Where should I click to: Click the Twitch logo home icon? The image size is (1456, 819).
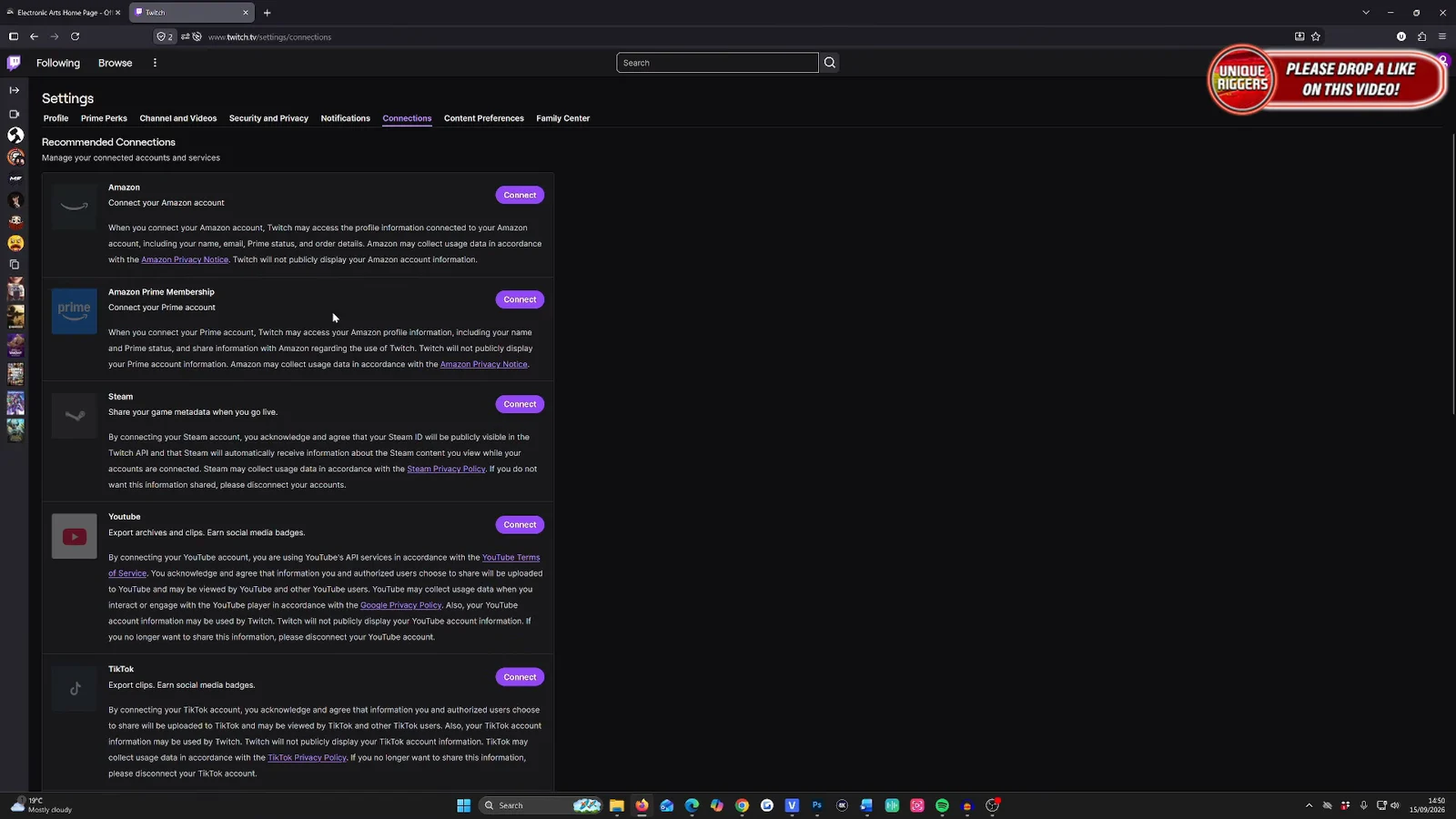click(x=14, y=63)
